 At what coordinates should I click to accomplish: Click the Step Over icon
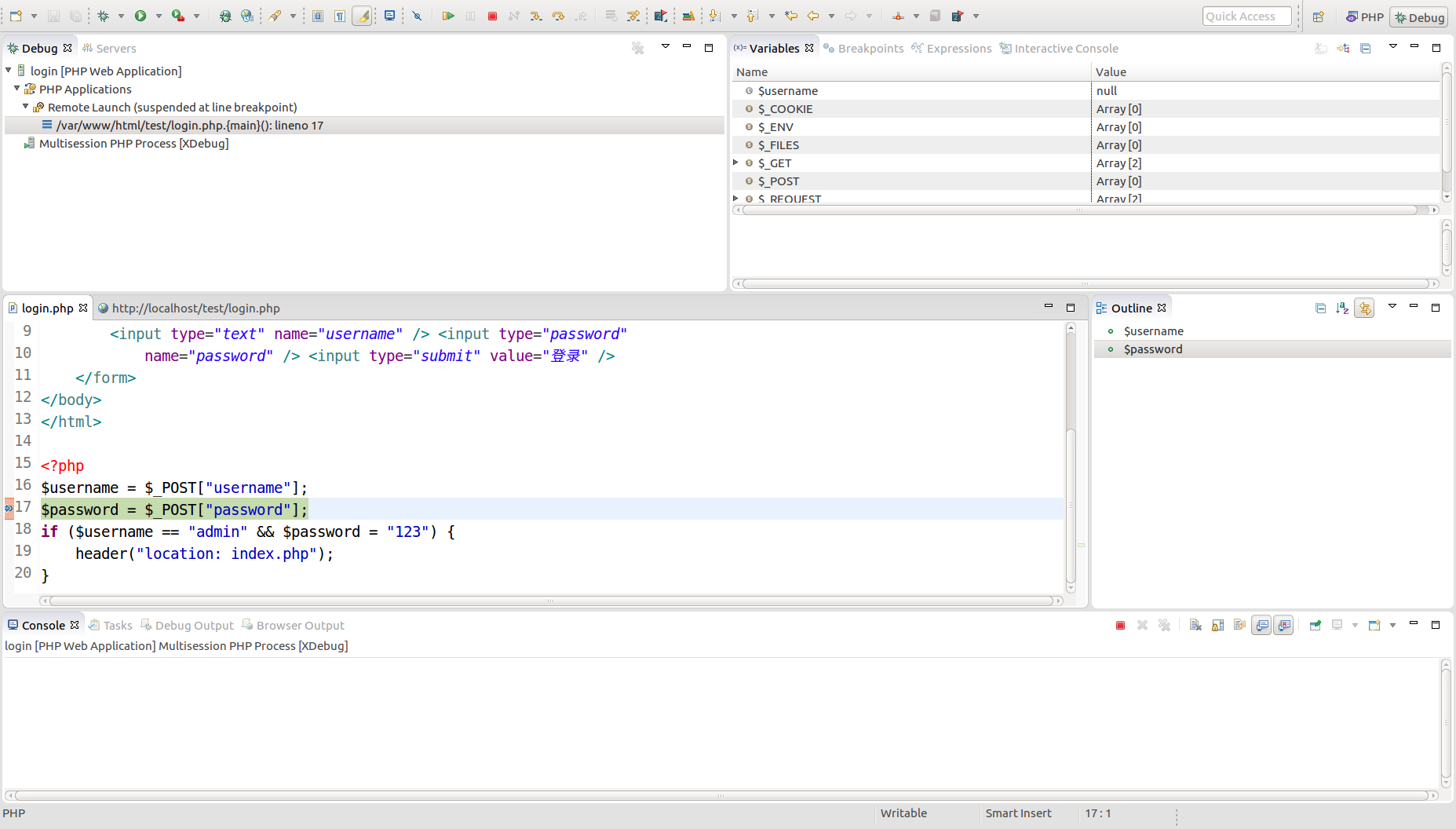[558, 16]
